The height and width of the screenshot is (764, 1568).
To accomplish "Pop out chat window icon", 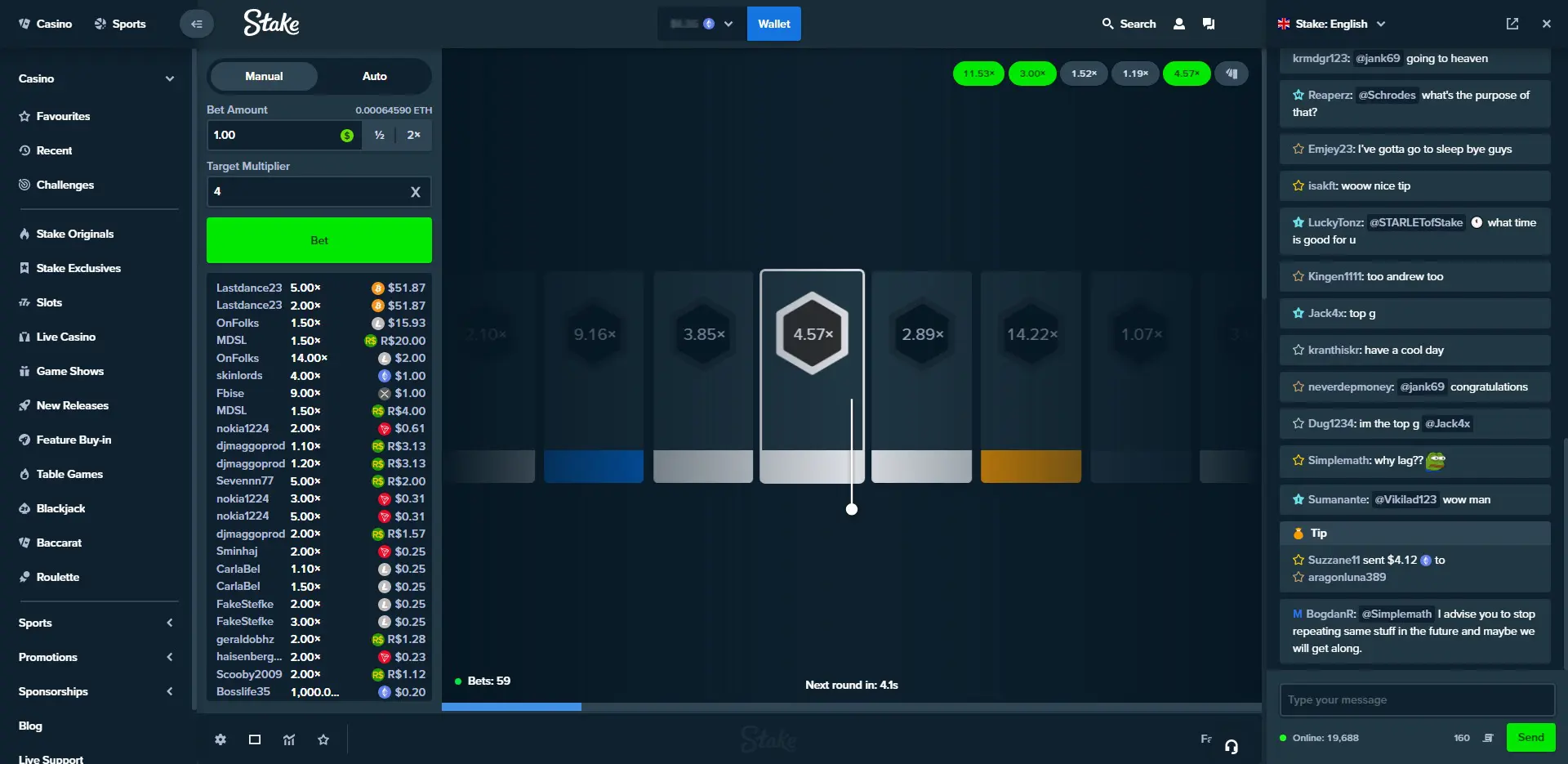I will coord(1512,24).
